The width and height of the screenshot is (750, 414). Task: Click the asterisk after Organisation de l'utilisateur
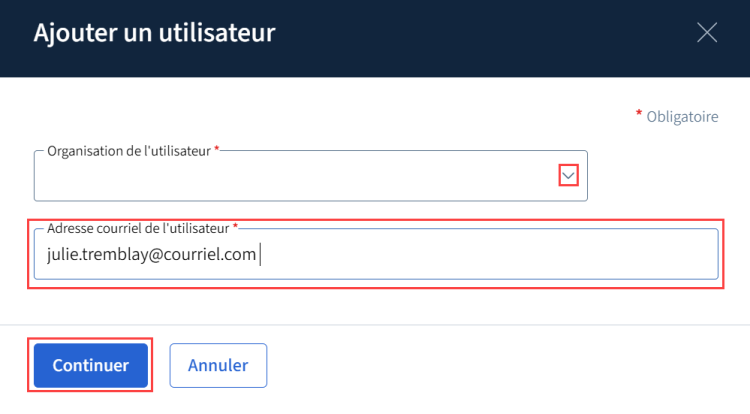pos(217,149)
